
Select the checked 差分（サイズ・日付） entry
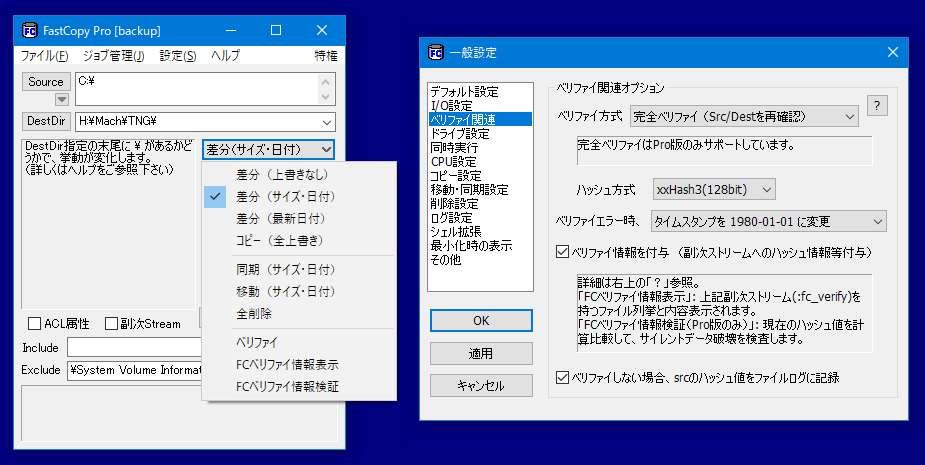(x=299, y=197)
